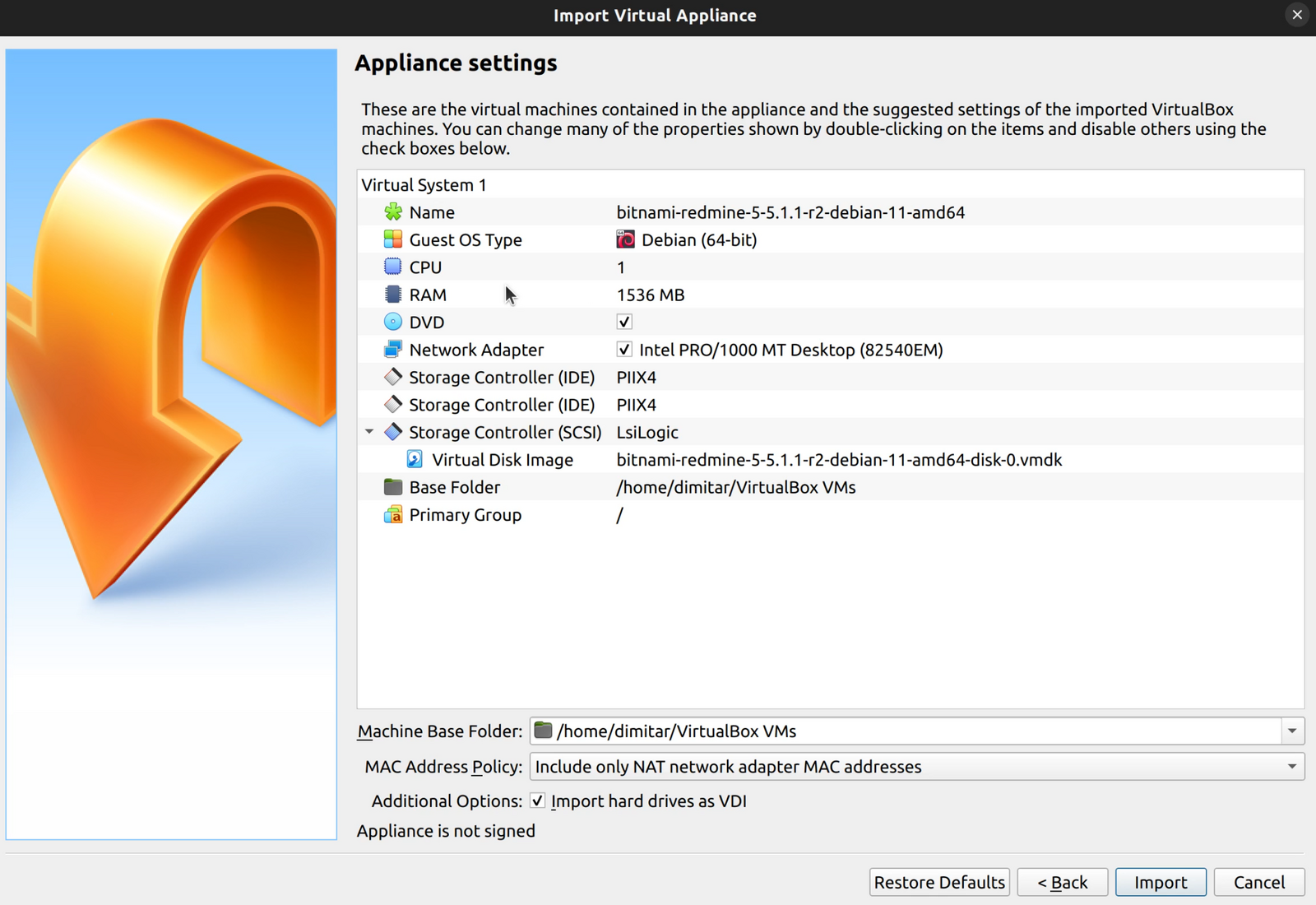The width and height of the screenshot is (1316, 905).
Task: Select the Network Adapter icon
Action: pyautogui.click(x=392, y=349)
